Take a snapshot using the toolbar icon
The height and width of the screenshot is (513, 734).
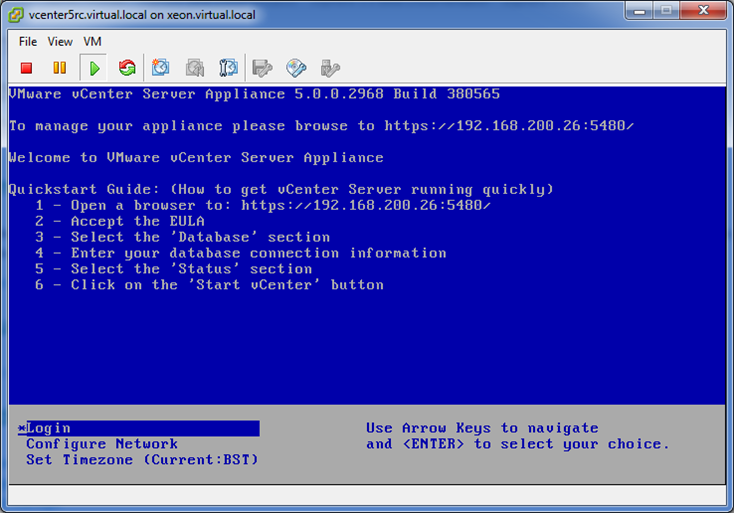(161, 68)
